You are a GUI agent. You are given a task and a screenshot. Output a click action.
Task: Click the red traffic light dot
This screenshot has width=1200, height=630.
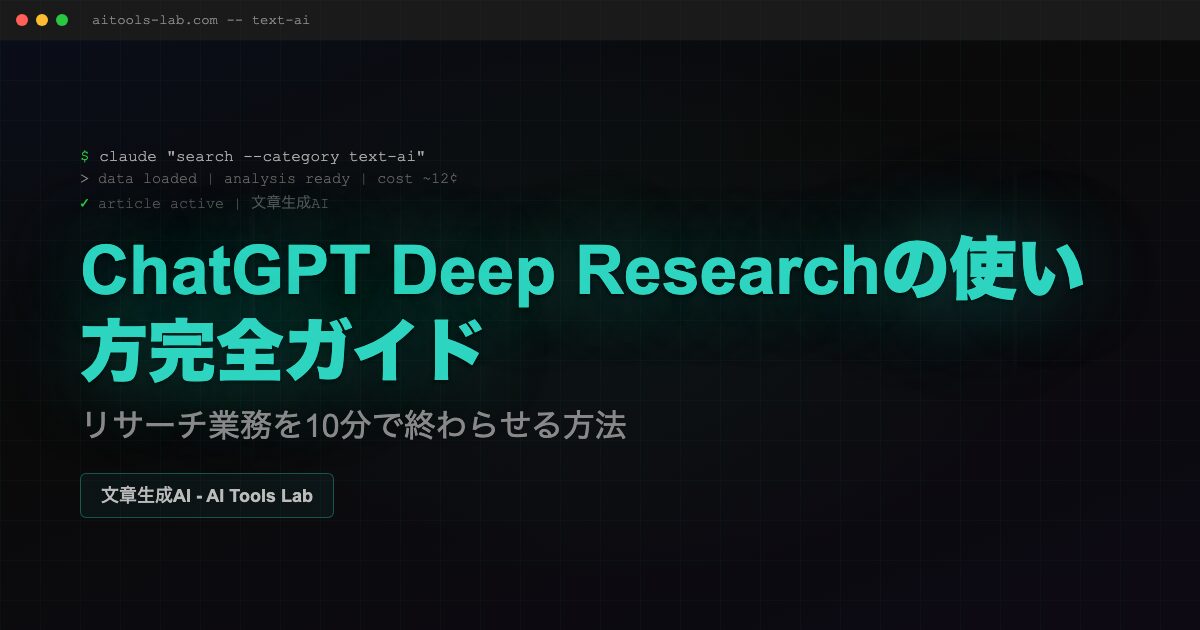pyautogui.click(x=20, y=18)
